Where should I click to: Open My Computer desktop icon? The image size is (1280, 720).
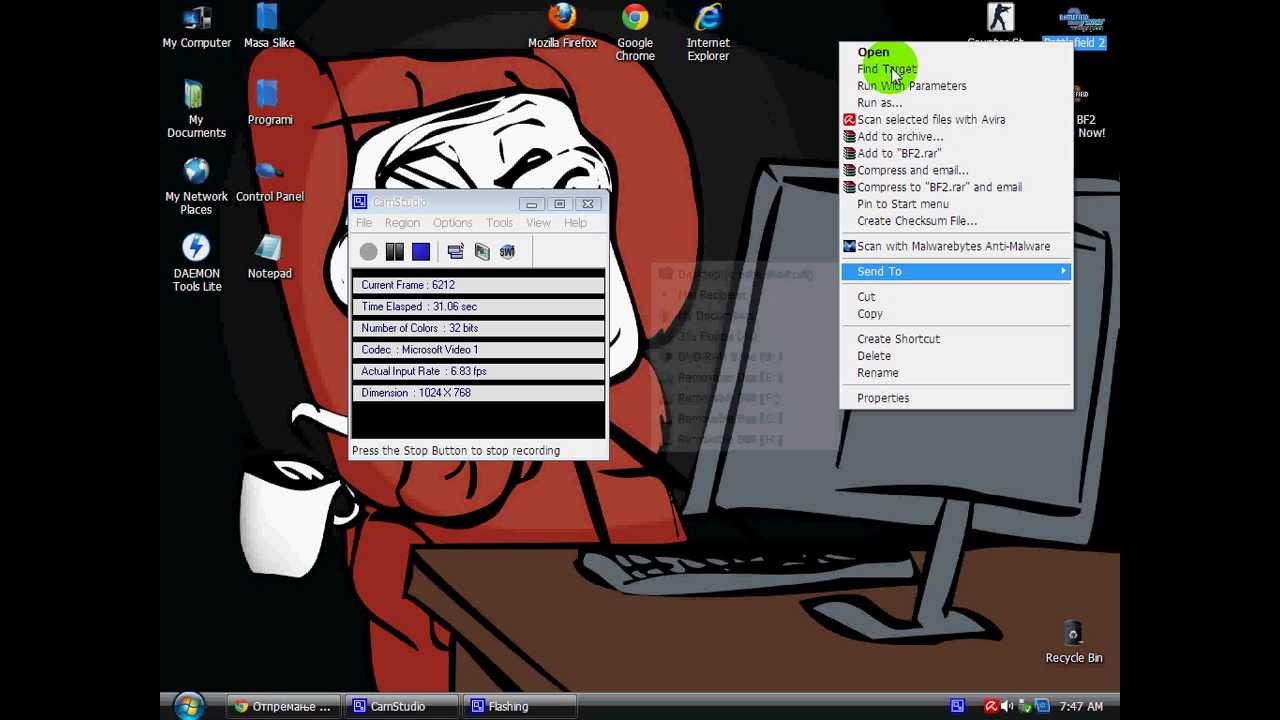coord(196,27)
